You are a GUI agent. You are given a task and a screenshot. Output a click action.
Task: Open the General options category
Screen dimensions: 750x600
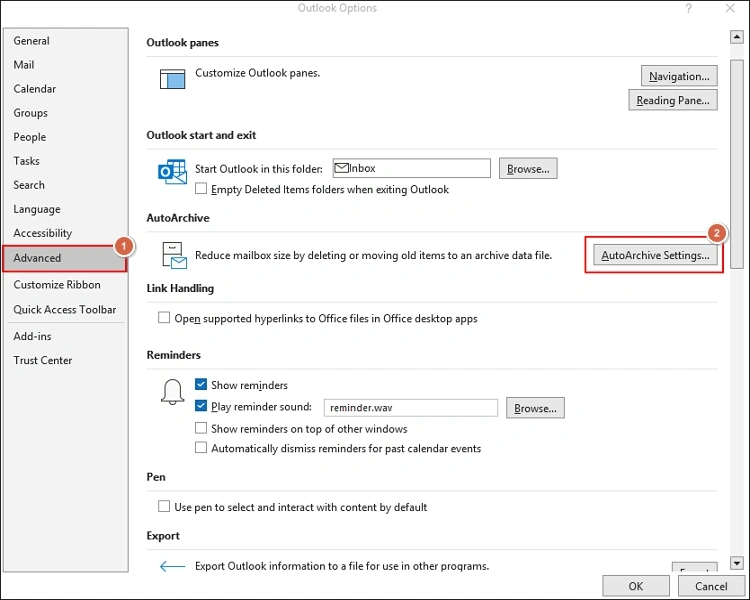(x=65, y=41)
